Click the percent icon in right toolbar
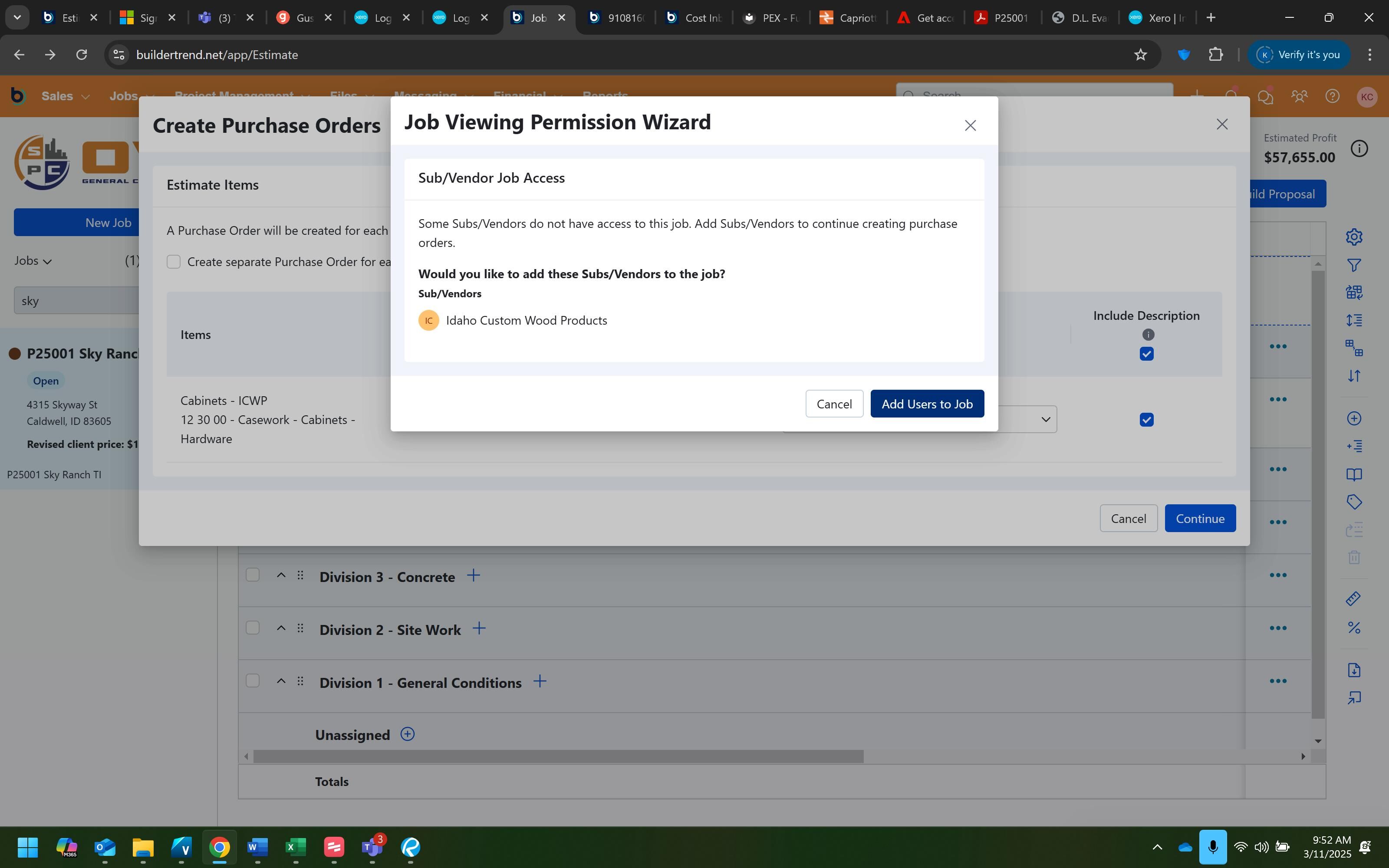 tap(1354, 628)
